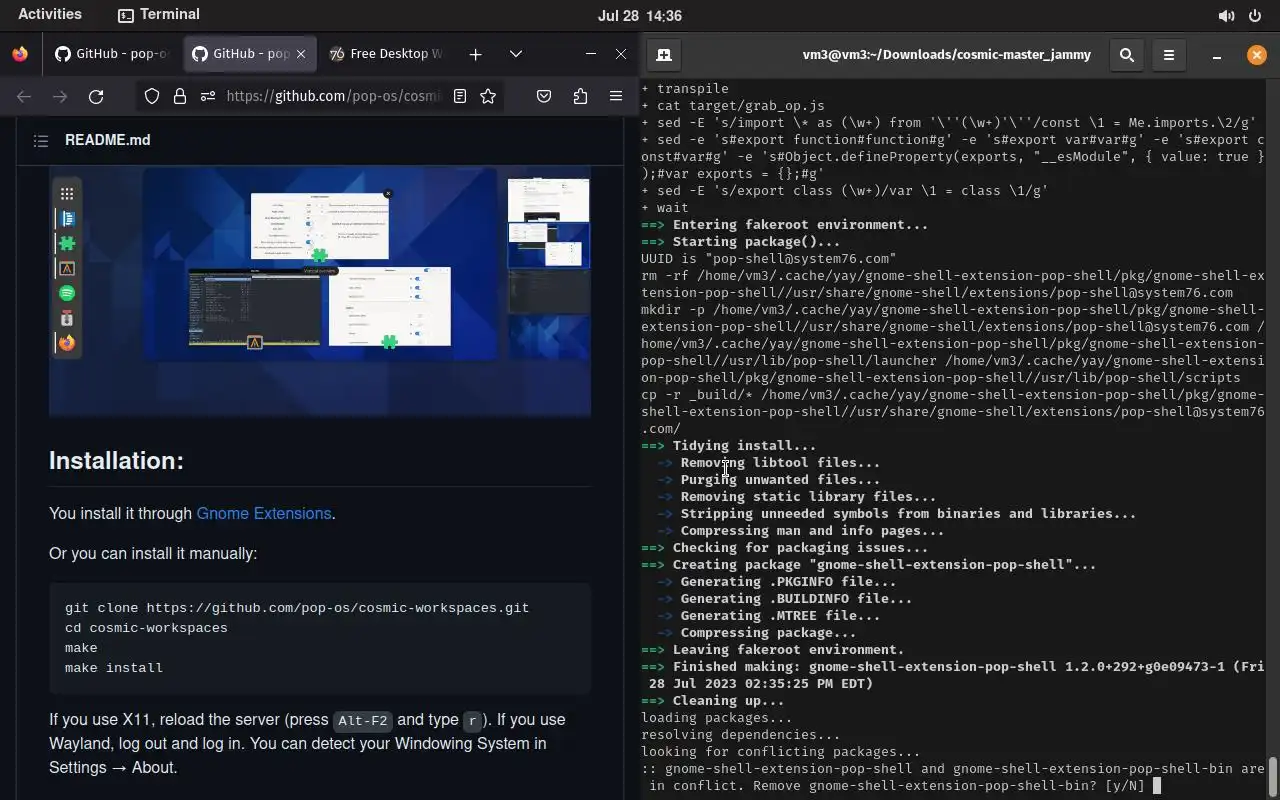Click the volume icon in system tray
This screenshot has height=800, width=1280.
[x=1226, y=15]
